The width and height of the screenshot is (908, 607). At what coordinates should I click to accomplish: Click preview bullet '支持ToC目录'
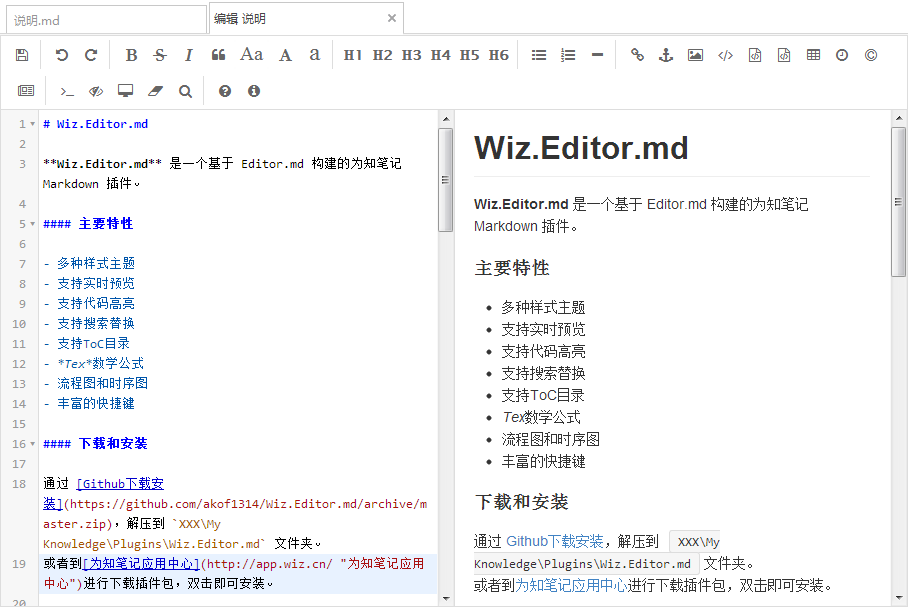(x=543, y=396)
